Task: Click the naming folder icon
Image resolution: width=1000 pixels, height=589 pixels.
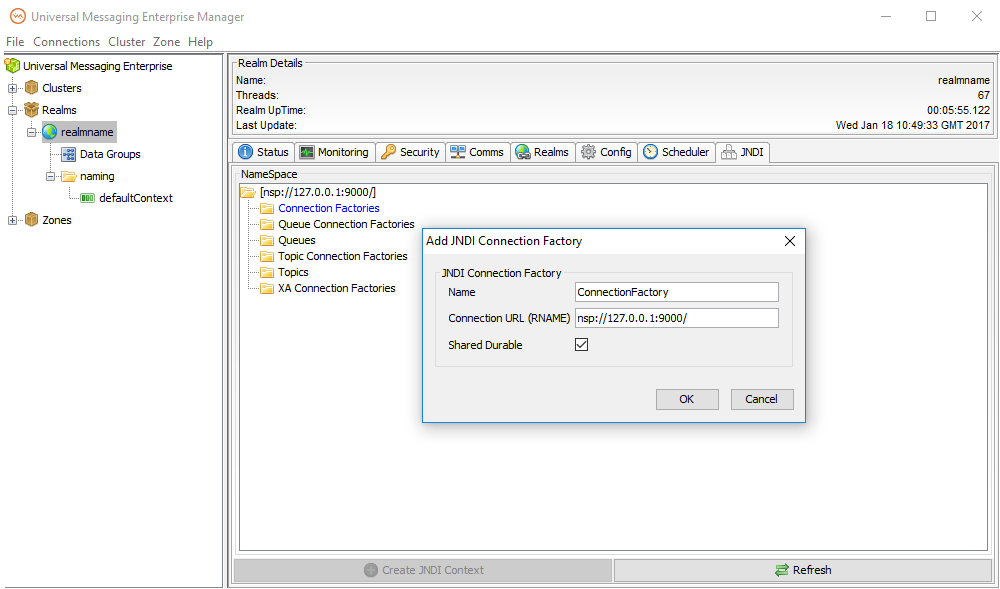Action: tap(69, 176)
